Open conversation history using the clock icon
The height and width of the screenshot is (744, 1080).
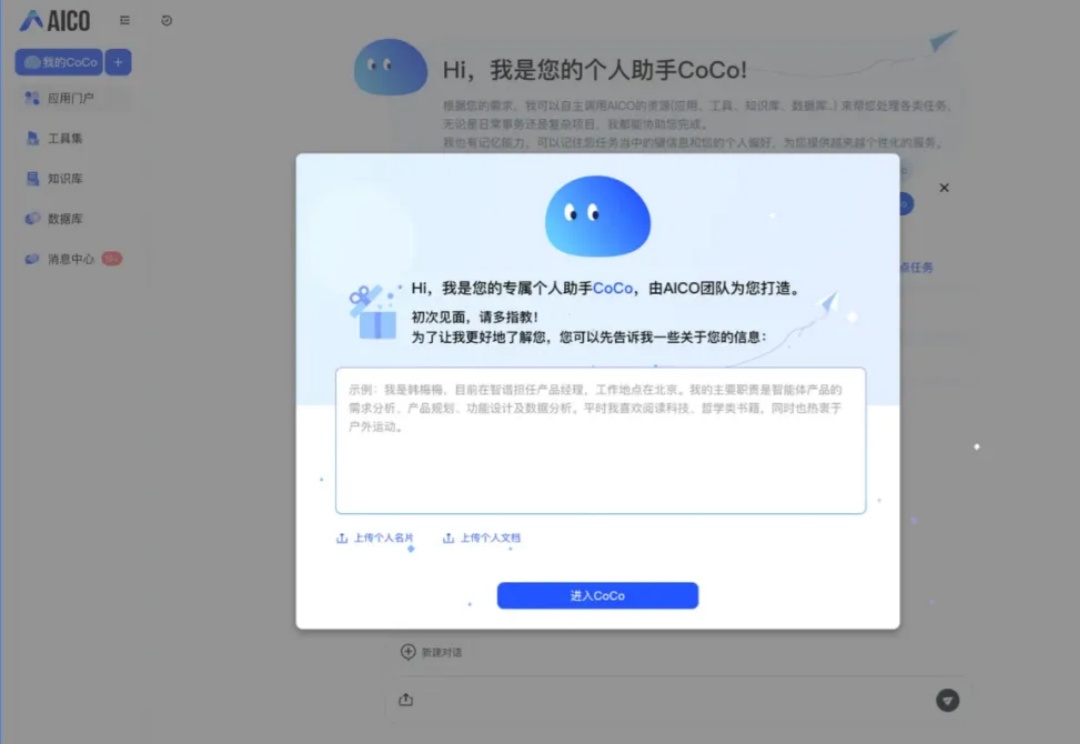point(167,21)
